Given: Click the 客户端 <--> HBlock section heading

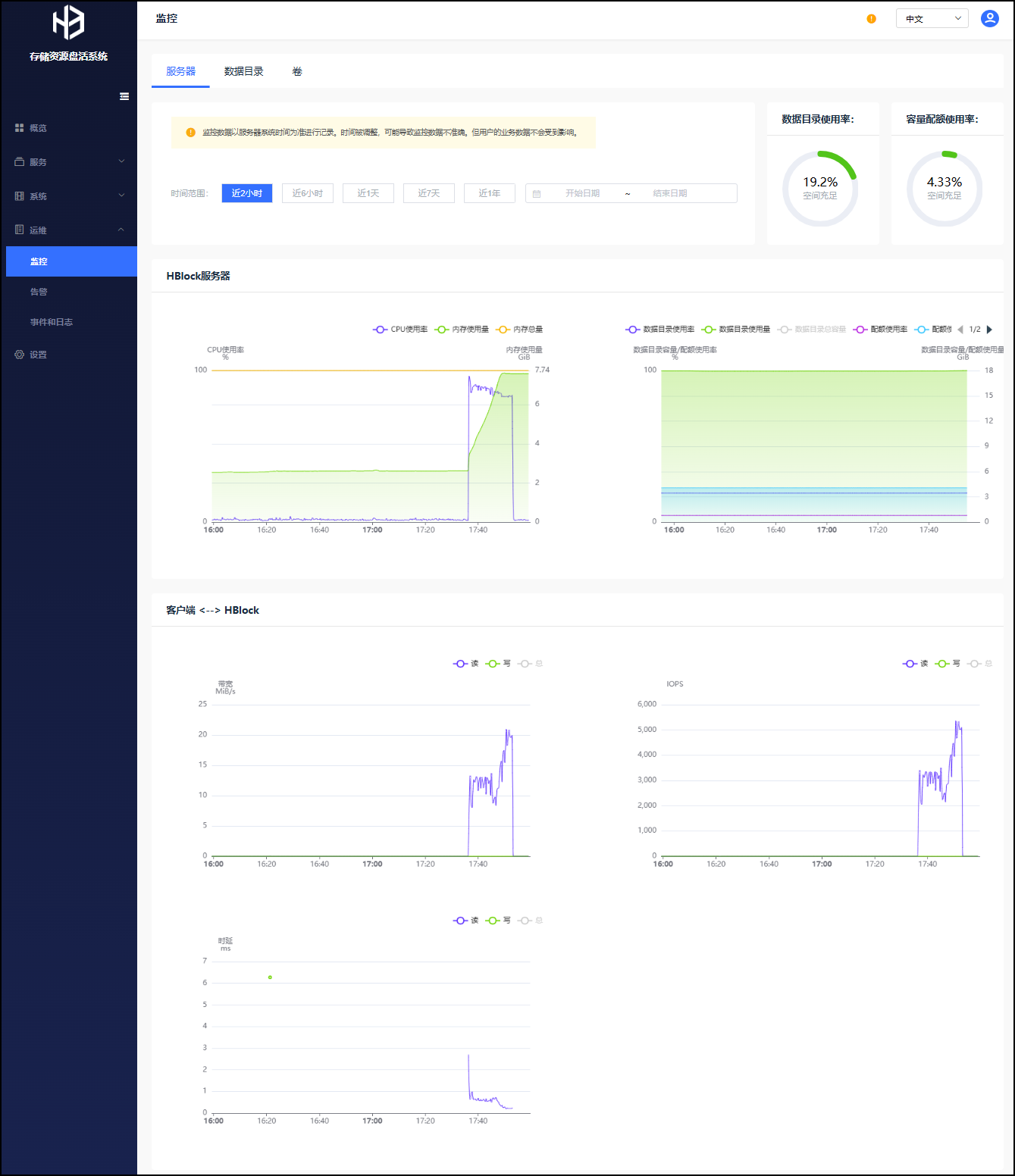Looking at the screenshot, I should point(212,610).
